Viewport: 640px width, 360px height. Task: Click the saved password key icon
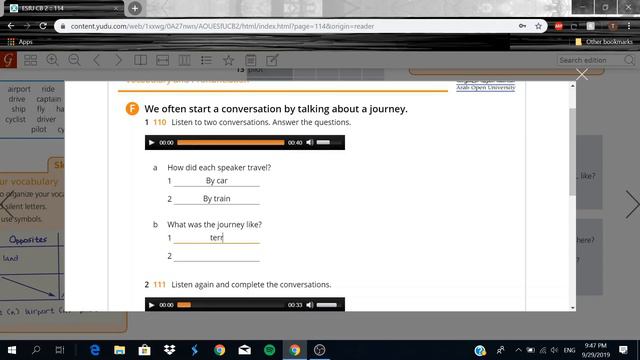click(522, 26)
